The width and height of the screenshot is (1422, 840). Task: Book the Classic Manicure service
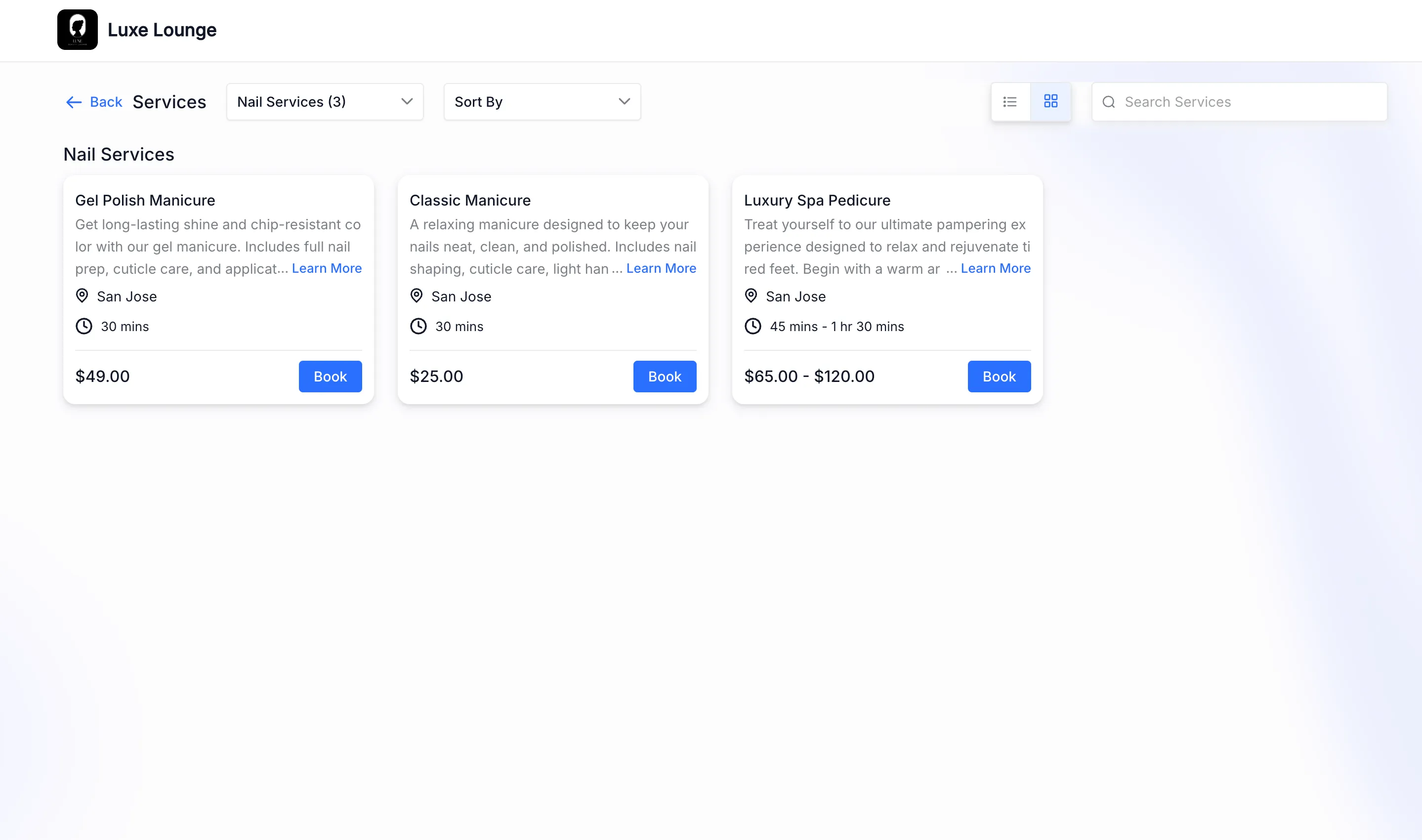pos(665,377)
